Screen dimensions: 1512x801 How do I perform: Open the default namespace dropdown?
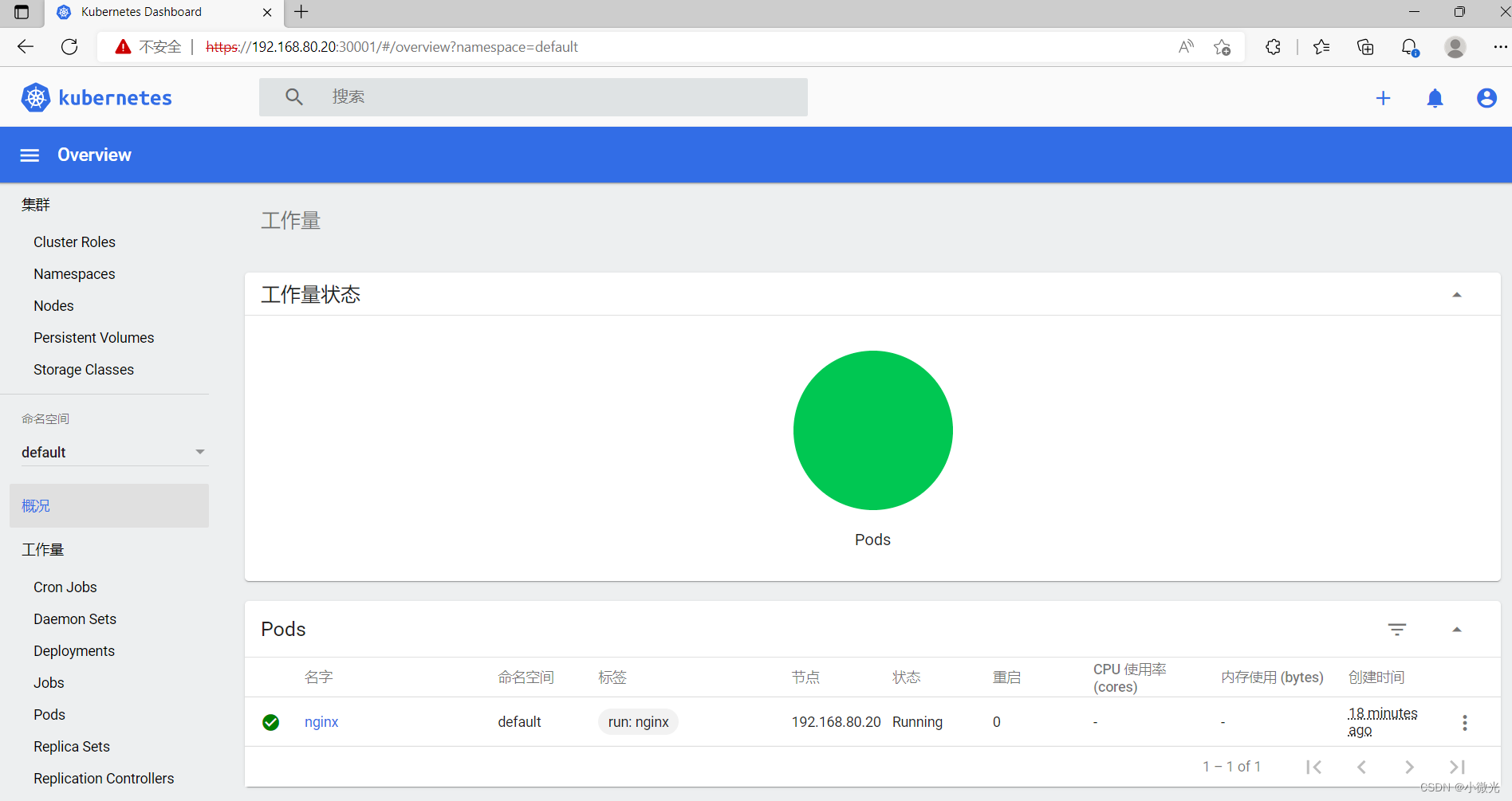[113, 452]
